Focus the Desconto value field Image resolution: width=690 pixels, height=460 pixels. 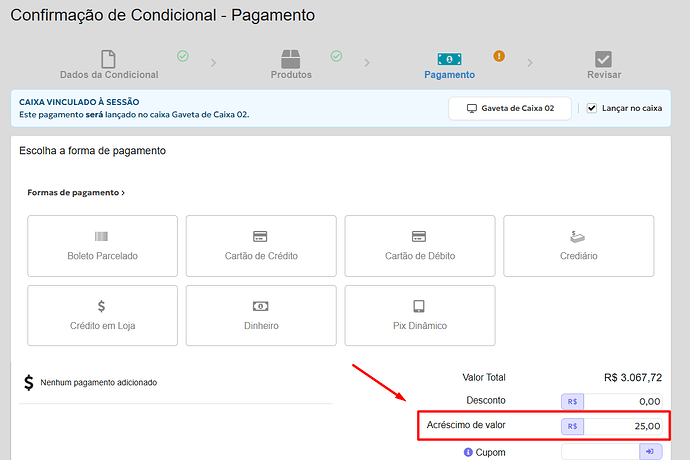[x=623, y=401]
